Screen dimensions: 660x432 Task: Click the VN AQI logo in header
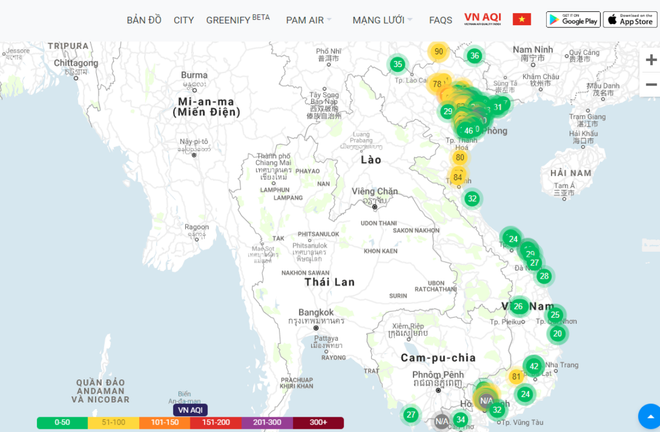[482, 19]
